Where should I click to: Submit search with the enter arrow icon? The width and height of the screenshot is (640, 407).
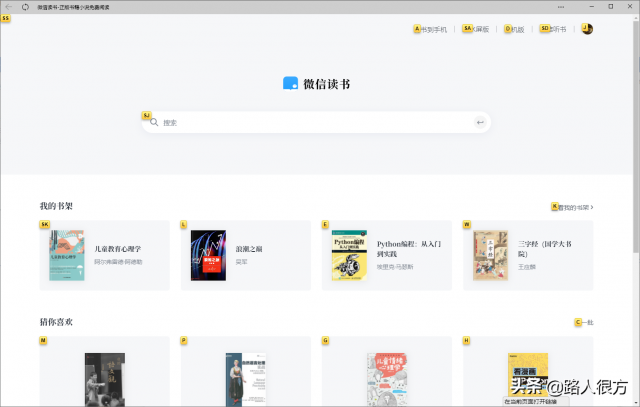pos(480,122)
